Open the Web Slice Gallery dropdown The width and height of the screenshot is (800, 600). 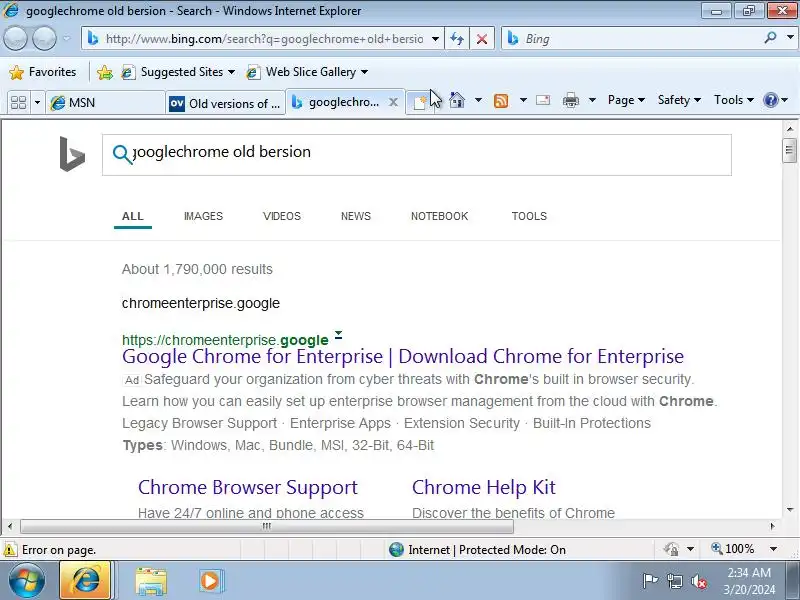click(x=307, y=72)
